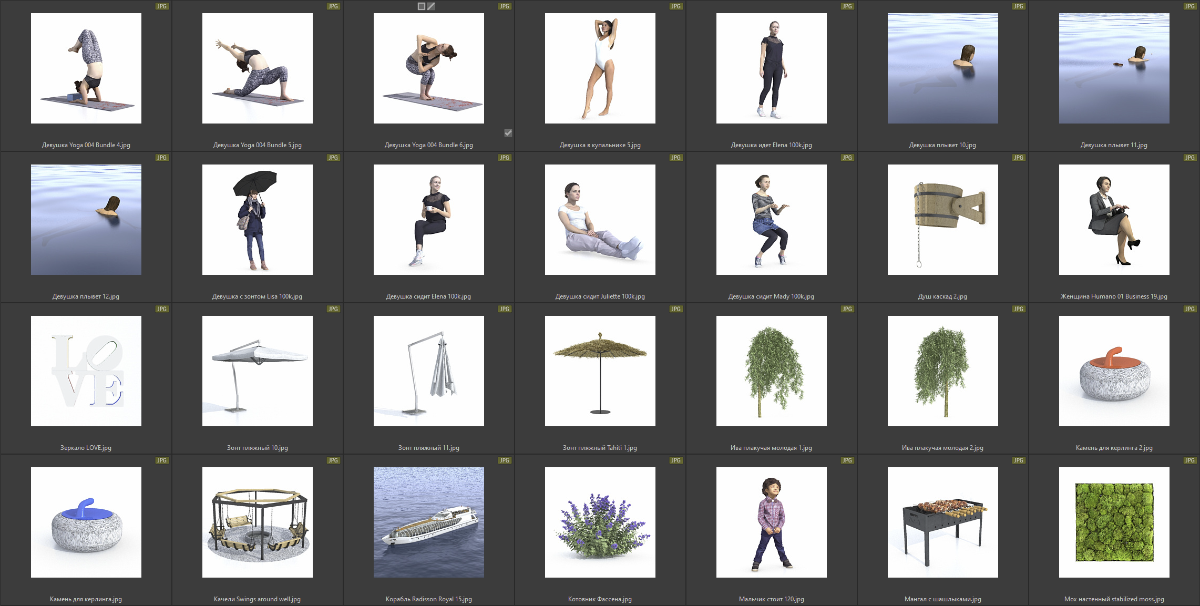
Task: Click the JPG badge on the Мангал с шашлыками item
Action: coord(1018,461)
